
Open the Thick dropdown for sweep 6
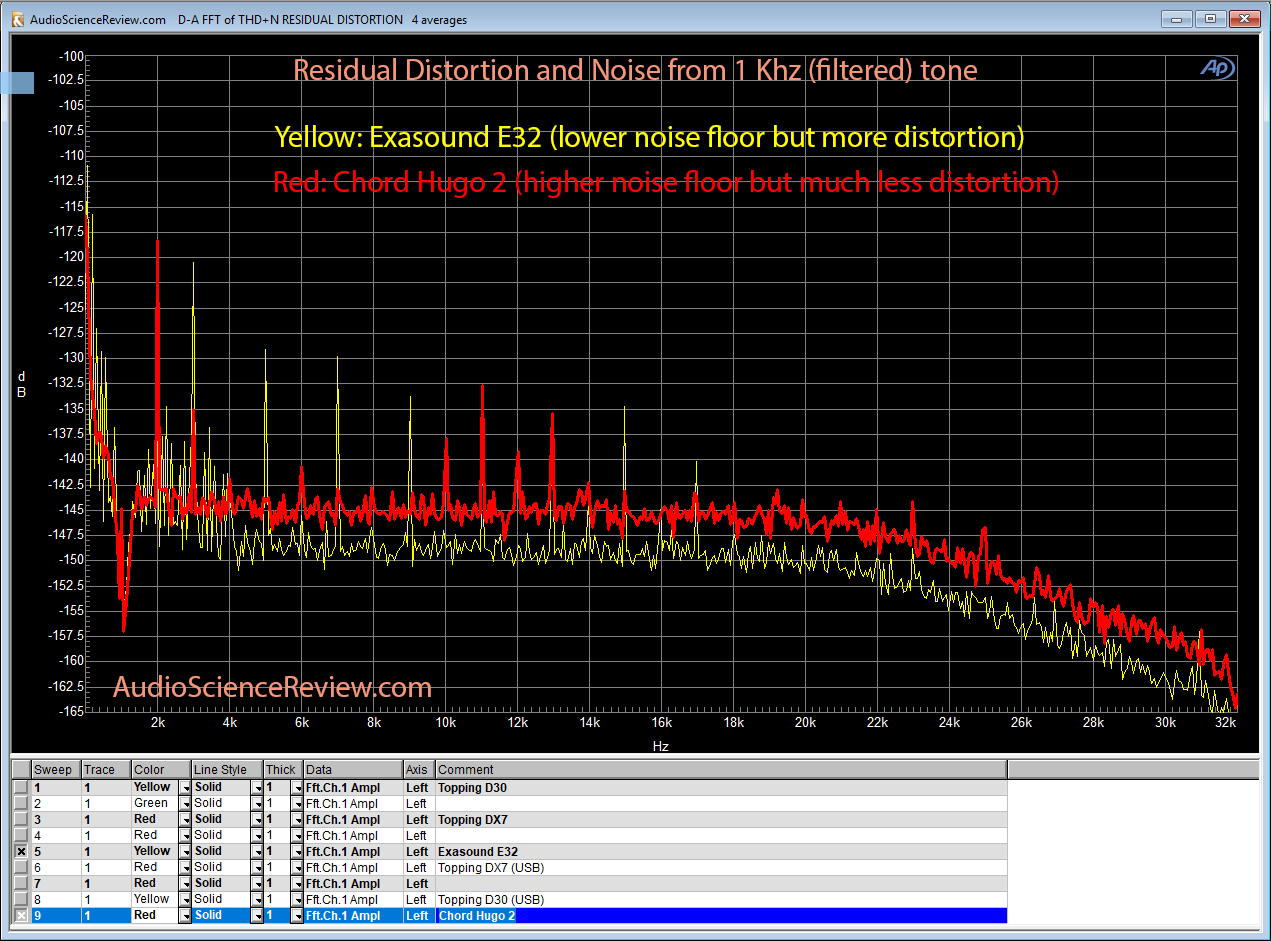(297, 867)
